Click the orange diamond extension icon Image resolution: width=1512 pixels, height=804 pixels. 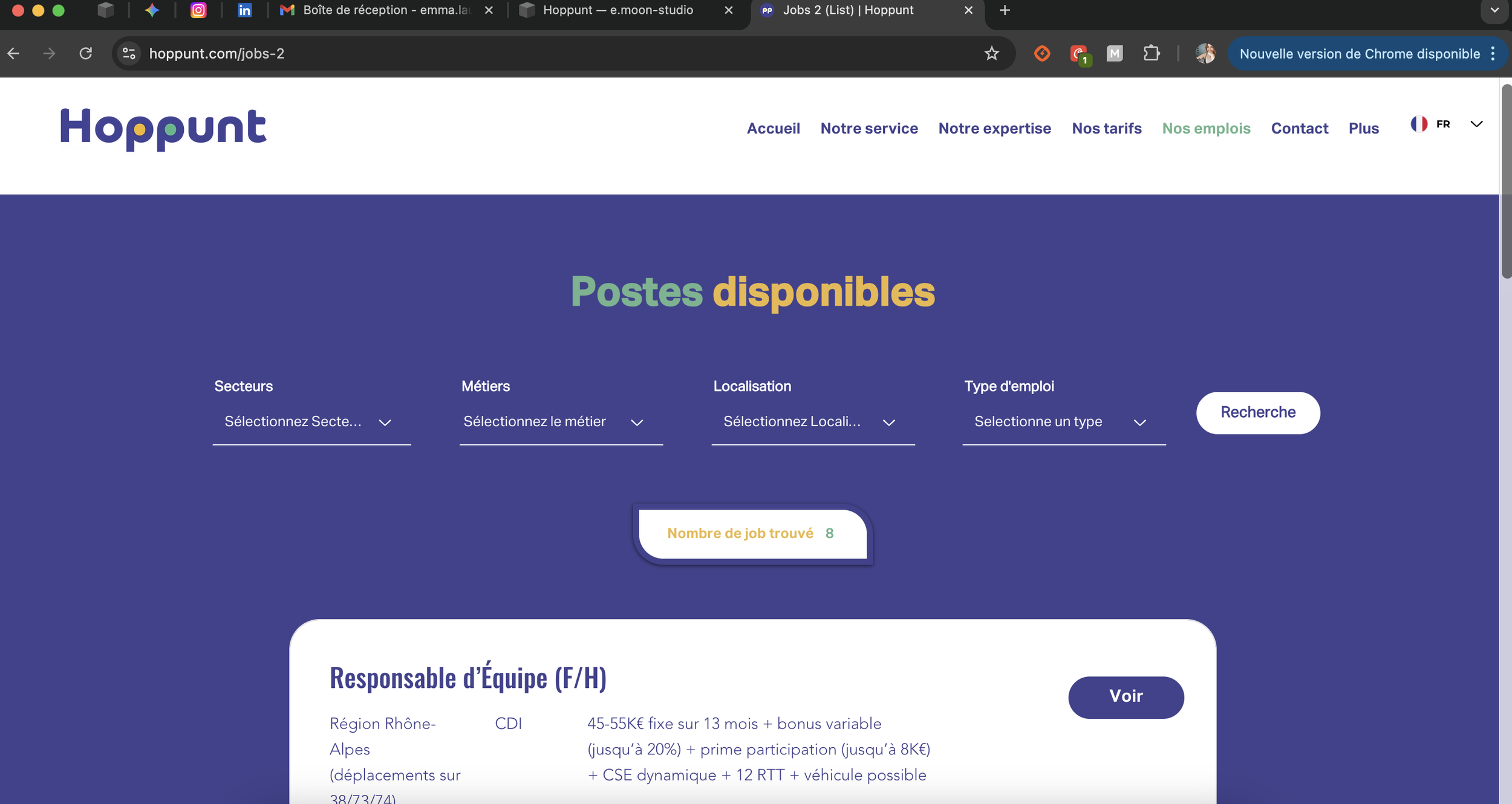tap(1042, 54)
